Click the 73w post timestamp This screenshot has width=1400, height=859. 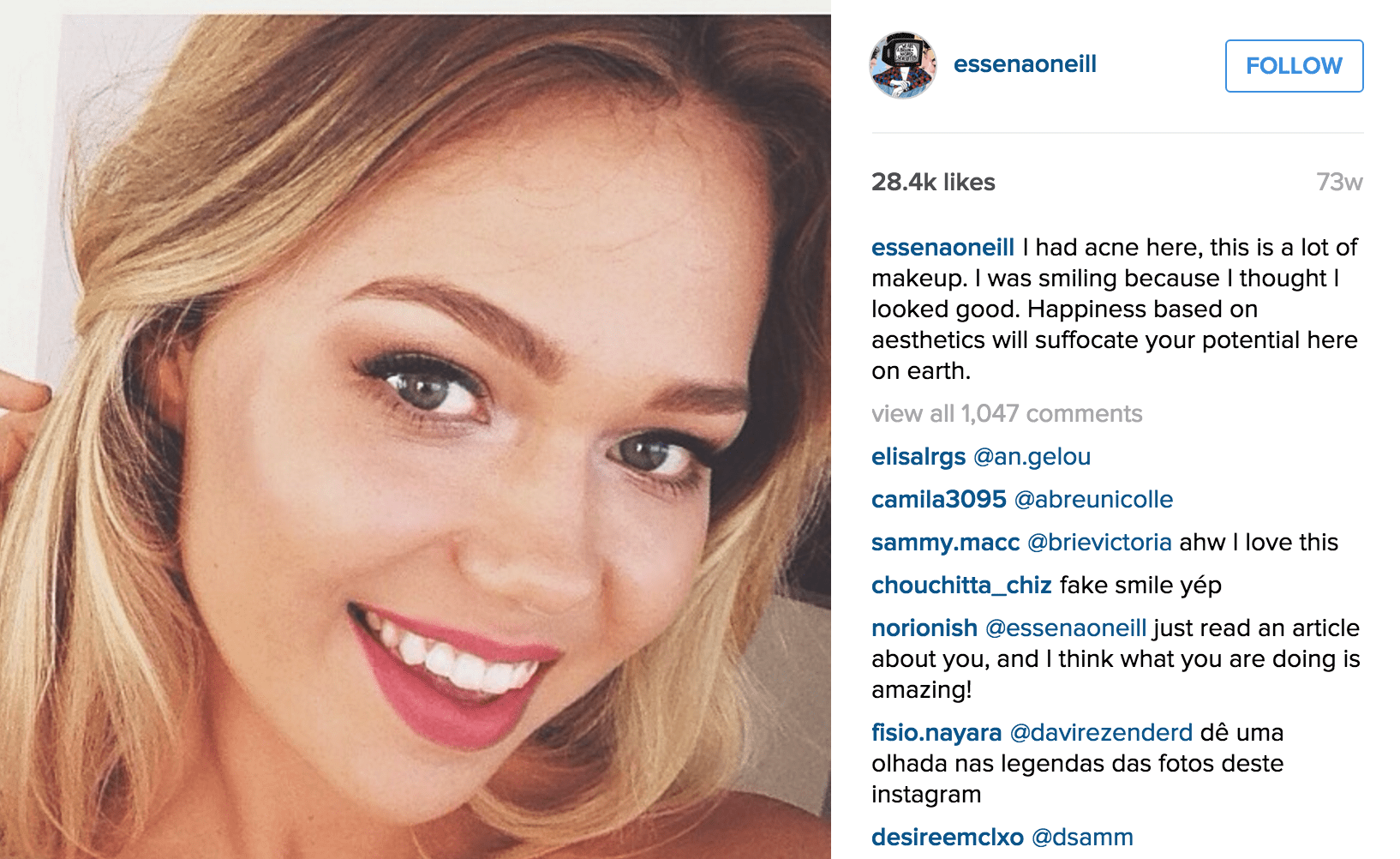pyautogui.click(x=1339, y=182)
